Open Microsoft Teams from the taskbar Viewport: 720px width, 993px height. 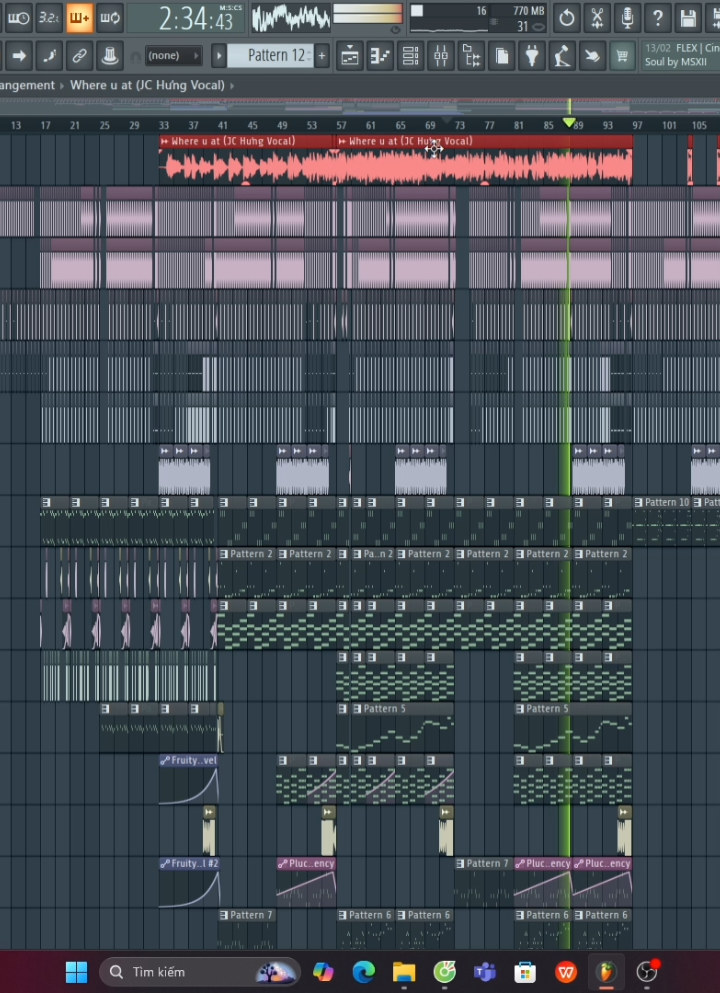(485, 971)
